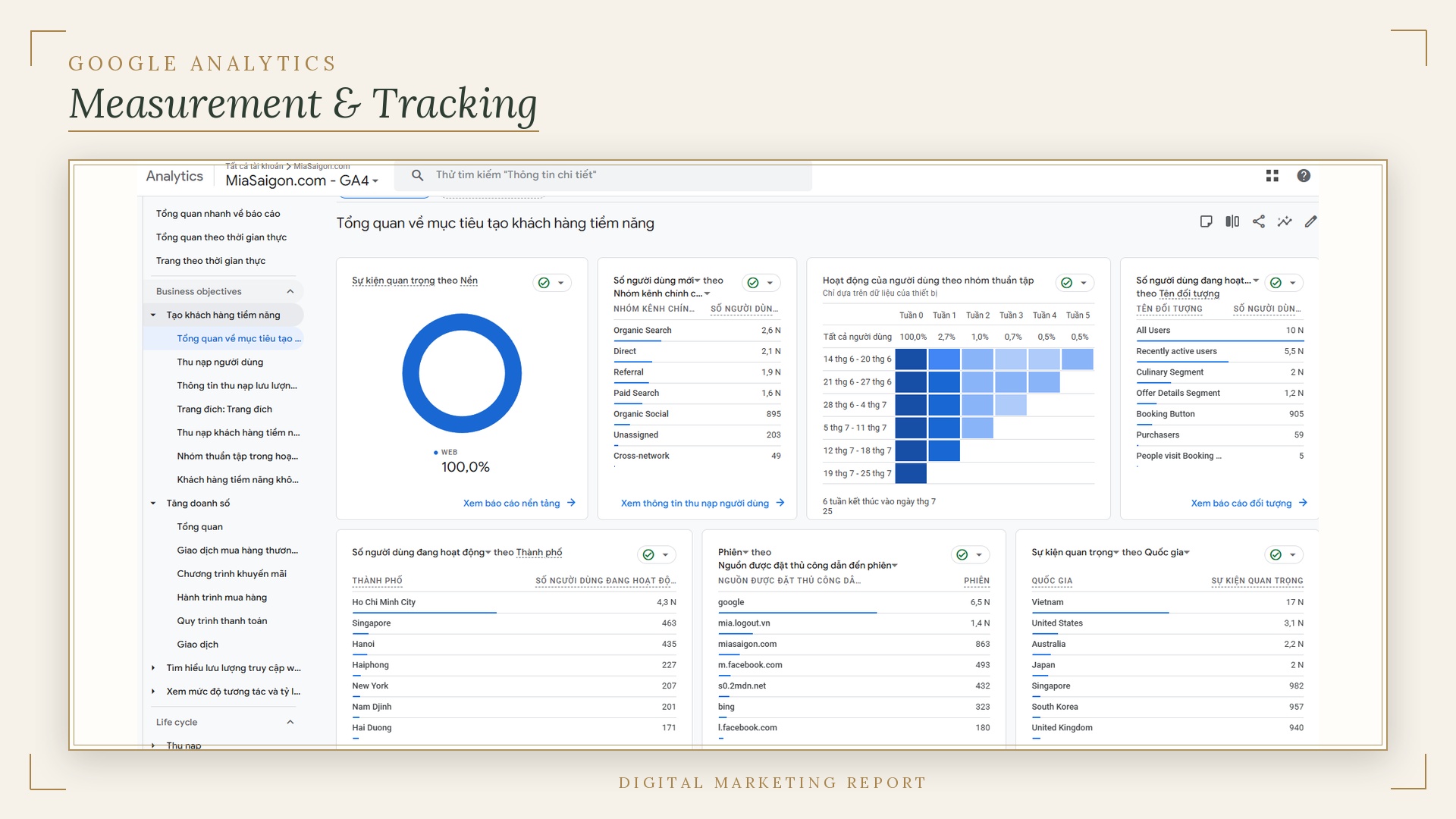Image resolution: width=1456 pixels, height=819 pixels.
Task: Collapse the Business objectives section
Action: (290, 291)
